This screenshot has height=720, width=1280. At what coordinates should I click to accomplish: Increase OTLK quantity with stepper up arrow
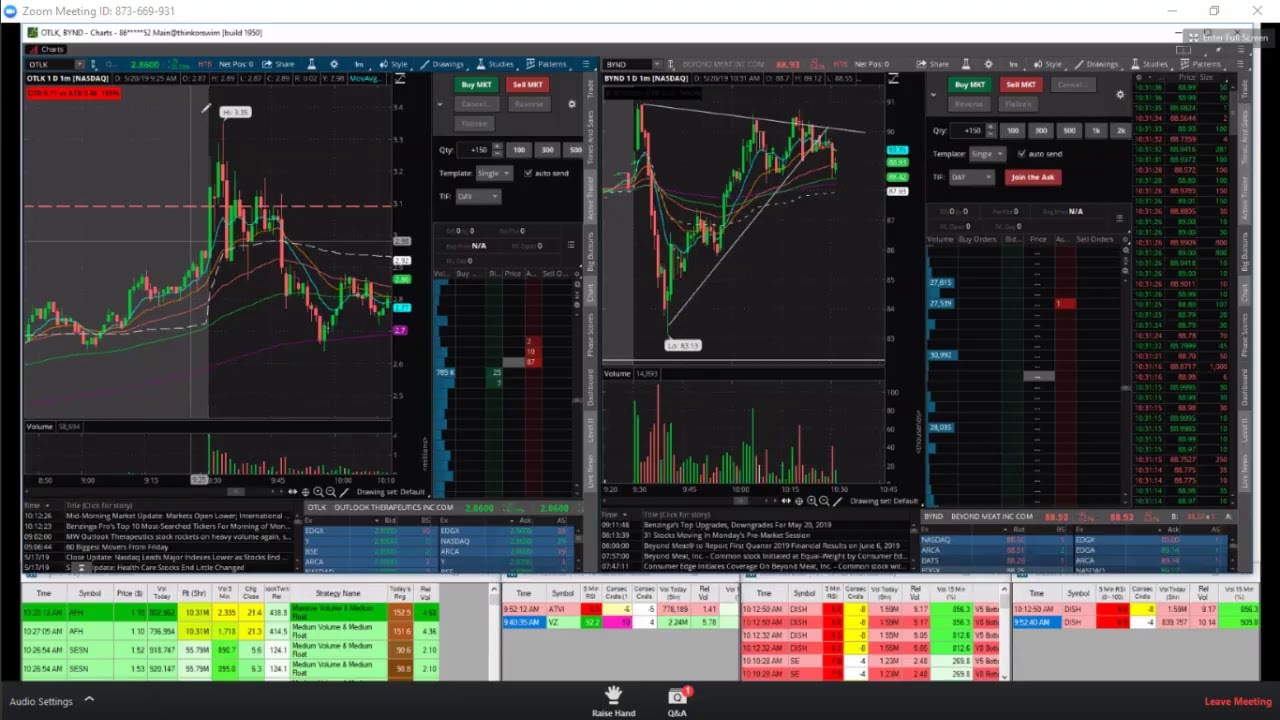coord(497,147)
